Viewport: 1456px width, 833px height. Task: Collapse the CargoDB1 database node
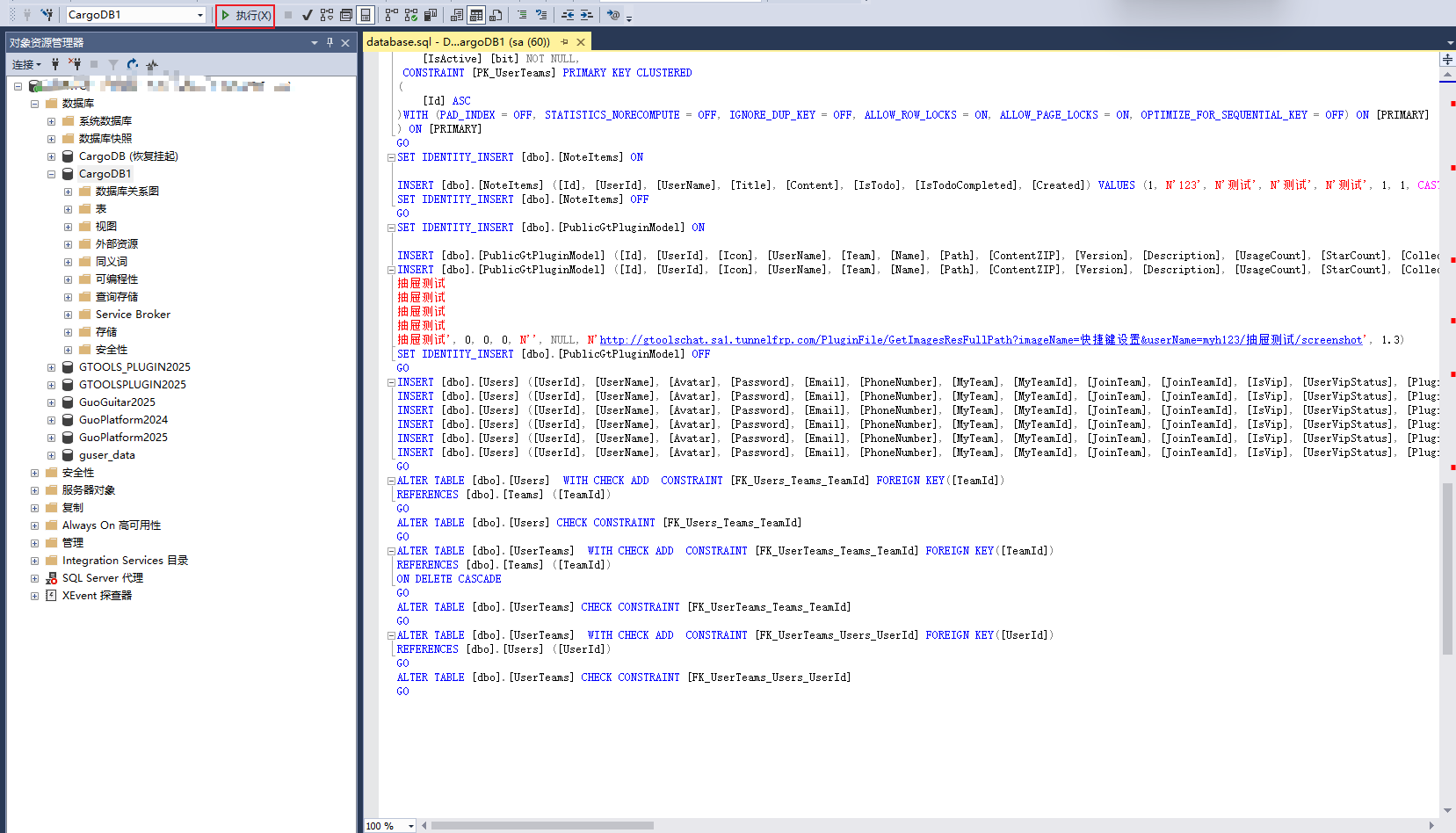point(51,174)
